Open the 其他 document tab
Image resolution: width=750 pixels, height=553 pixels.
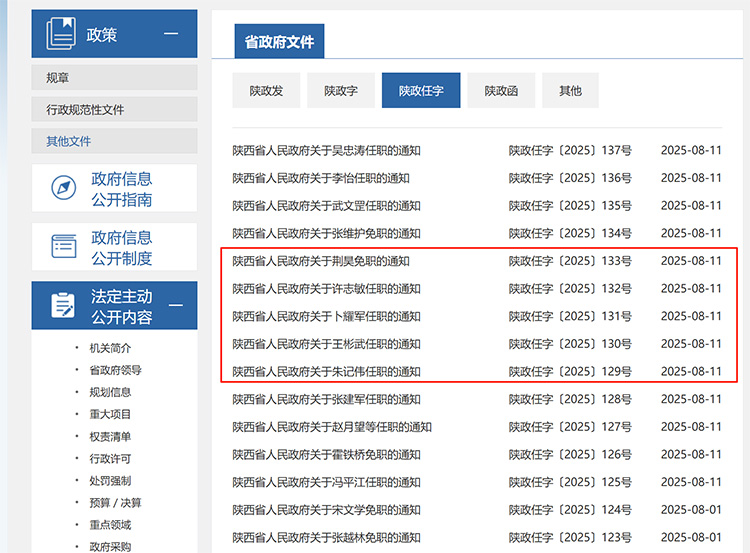coord(570,91)
